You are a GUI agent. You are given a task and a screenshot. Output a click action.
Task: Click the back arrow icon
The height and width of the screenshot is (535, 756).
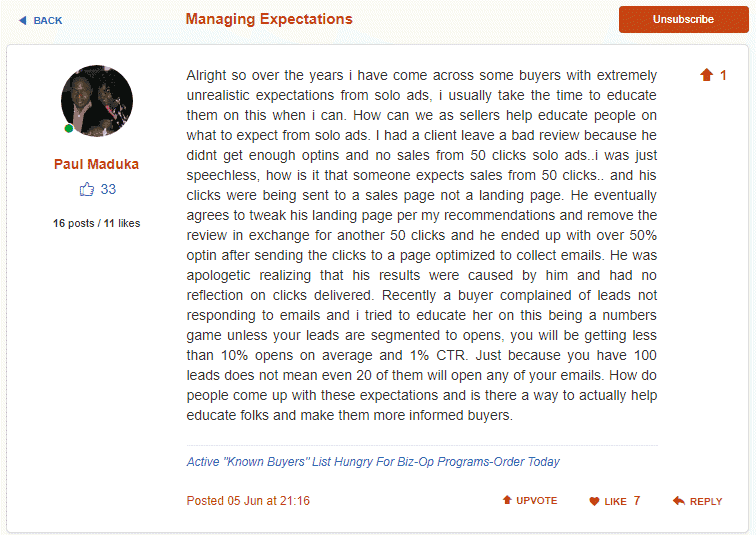tap(22, 20)
